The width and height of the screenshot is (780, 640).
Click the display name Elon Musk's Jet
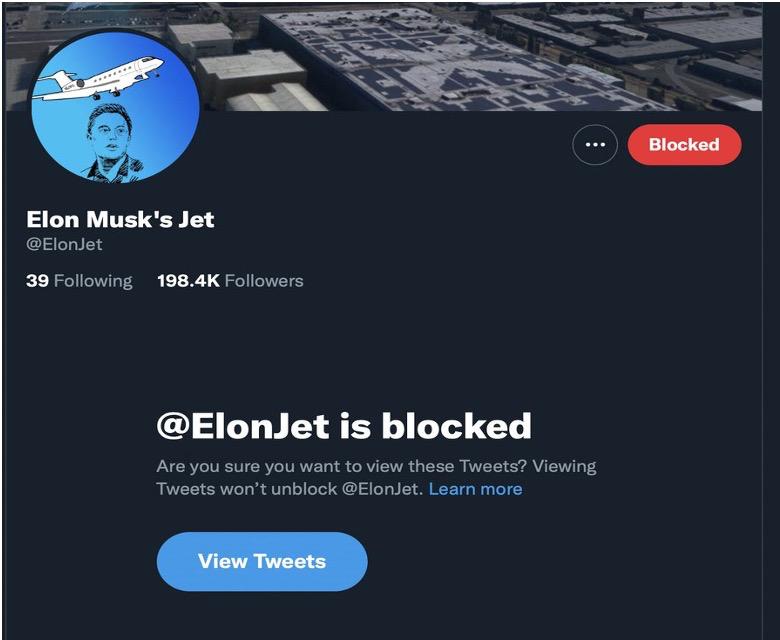pos(120,219)
